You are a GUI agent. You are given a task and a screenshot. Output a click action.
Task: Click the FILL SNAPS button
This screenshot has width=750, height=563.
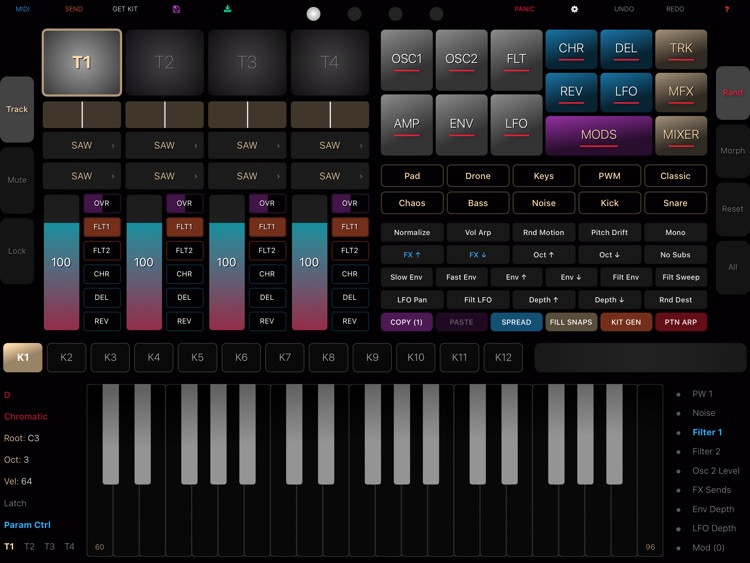coord(571,322)
